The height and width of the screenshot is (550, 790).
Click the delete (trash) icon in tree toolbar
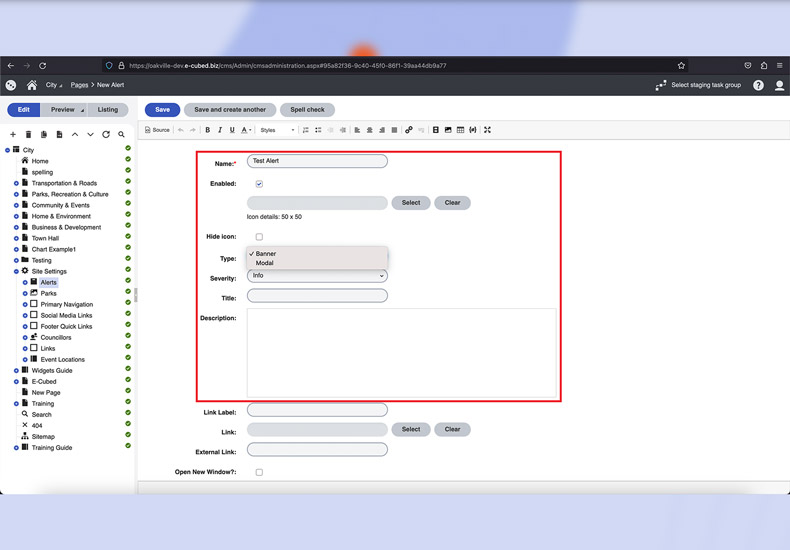point(28,134)
